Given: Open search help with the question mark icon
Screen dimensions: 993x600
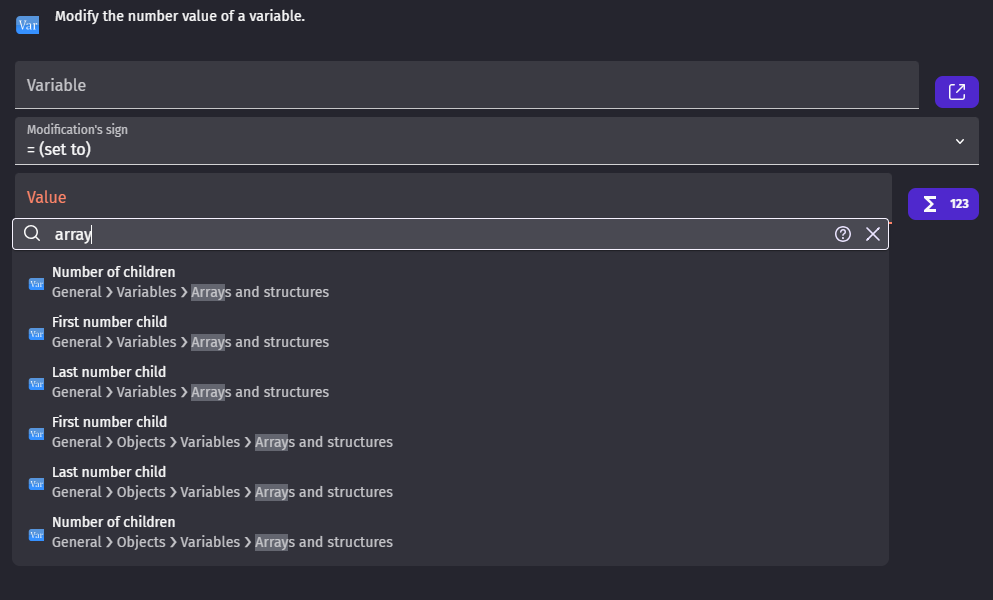Looking at the screenshot, I should tap(843, 234).
